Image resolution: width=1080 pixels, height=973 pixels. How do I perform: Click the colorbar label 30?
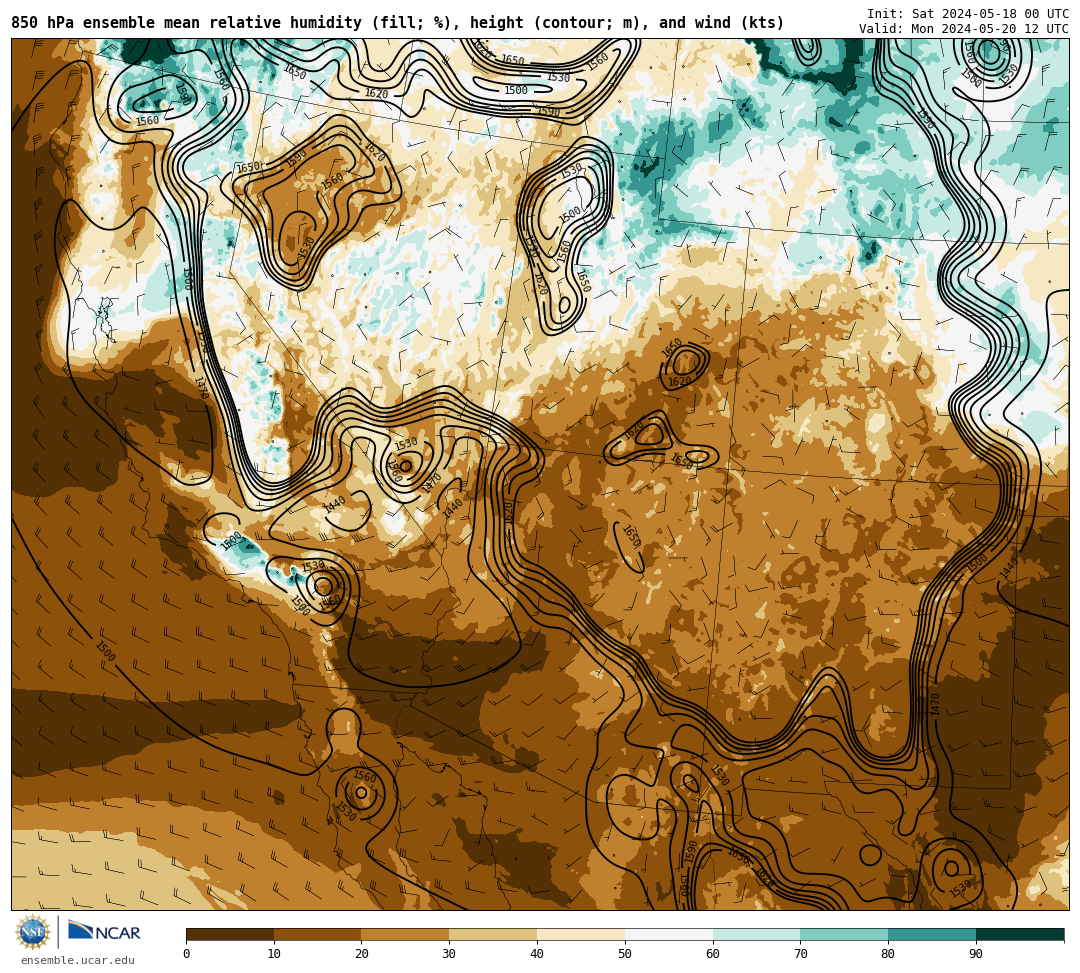point(449,954)
